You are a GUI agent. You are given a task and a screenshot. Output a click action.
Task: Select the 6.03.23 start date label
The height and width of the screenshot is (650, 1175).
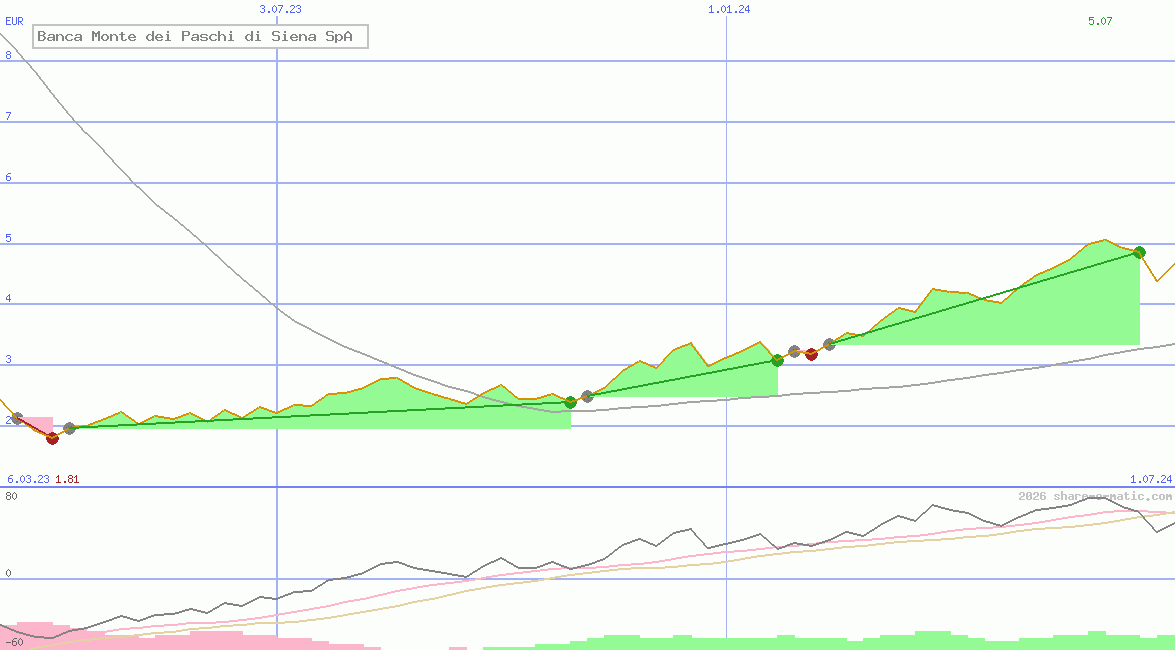pyautogui.click(x=28, y=479)
